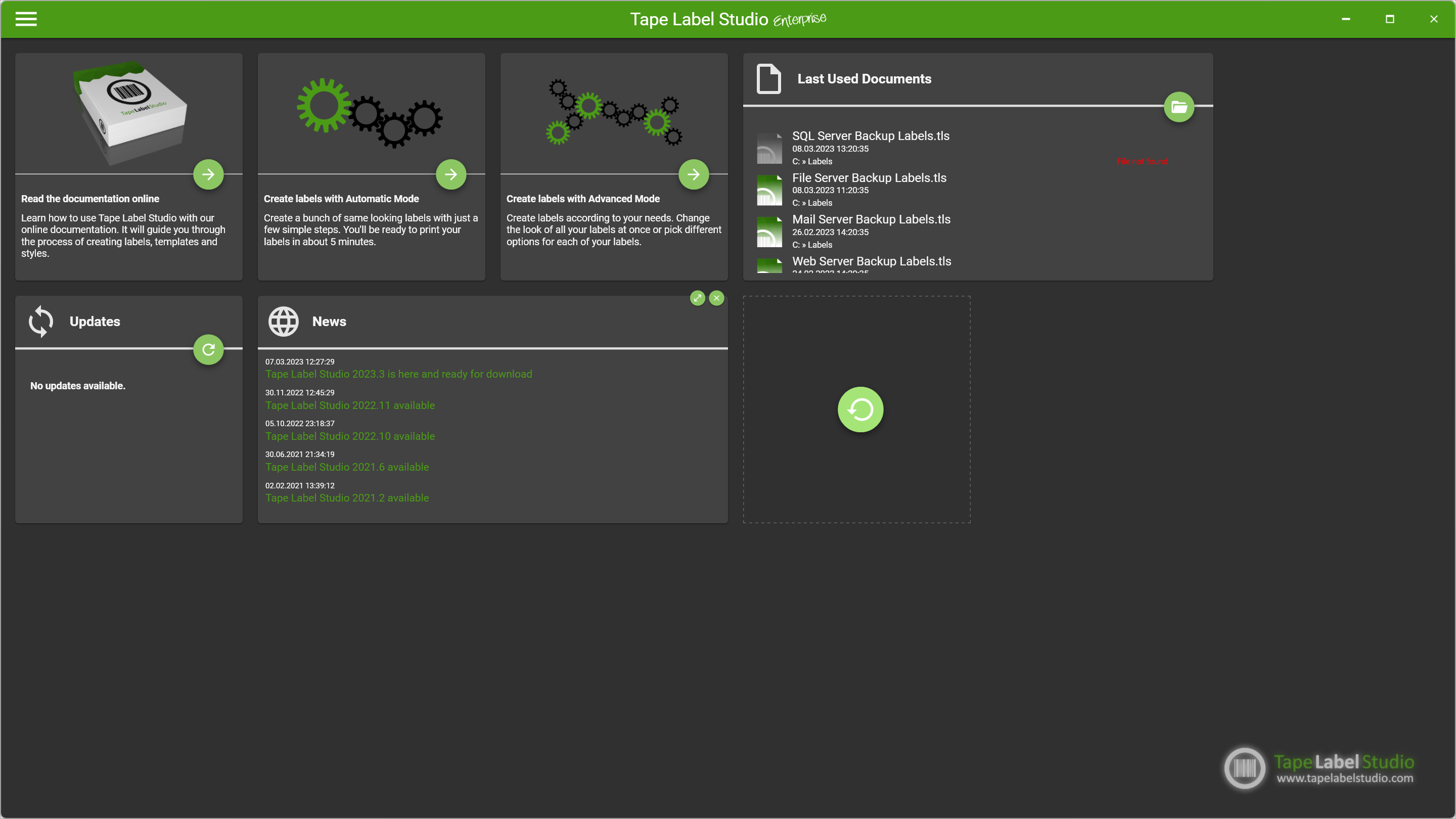Open Tape Label Studio 2021.6 available link

click(x=347, y=467)
